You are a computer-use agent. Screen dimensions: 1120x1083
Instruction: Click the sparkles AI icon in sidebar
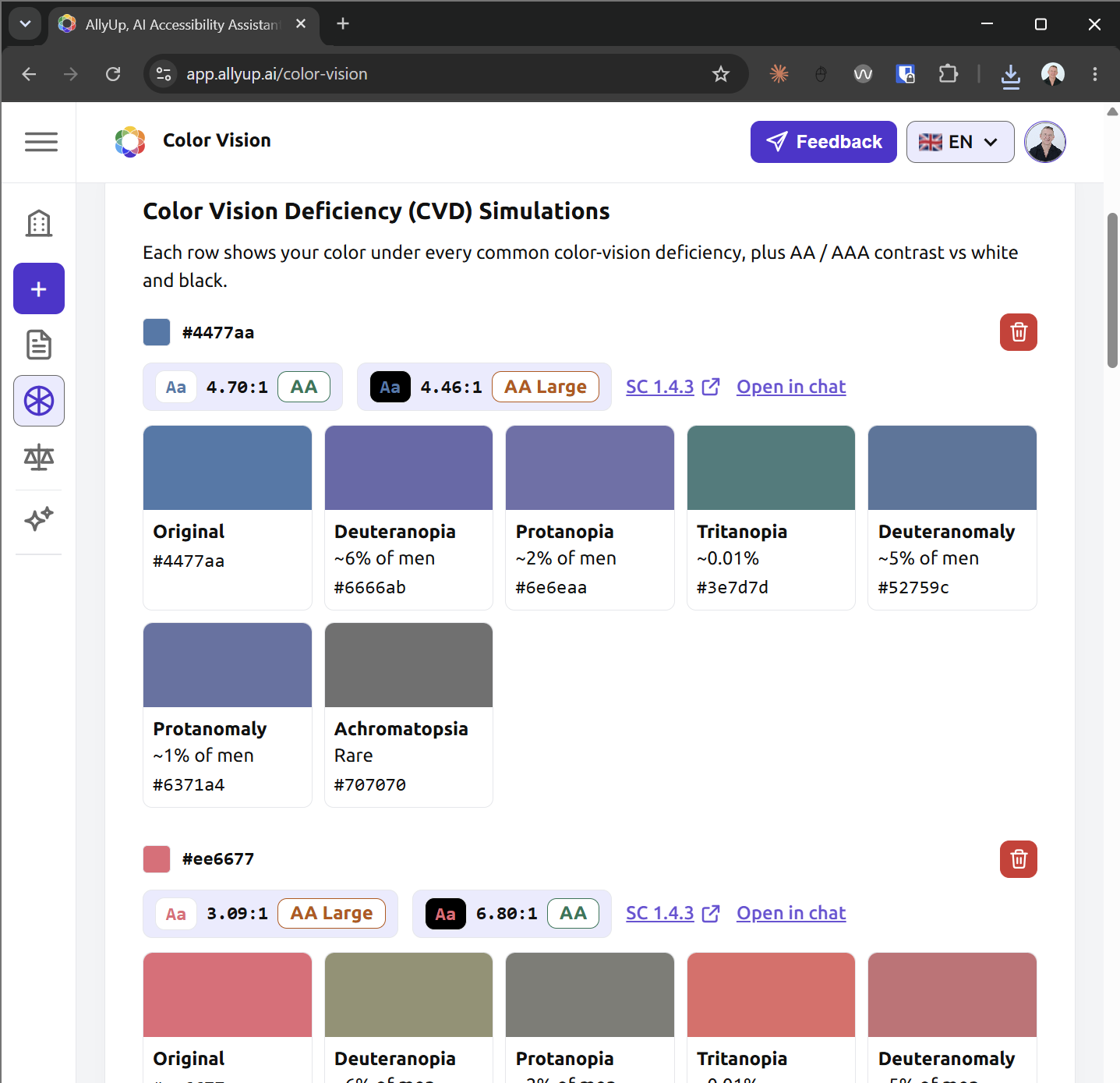pyautogui.click(x=39, y=518)
